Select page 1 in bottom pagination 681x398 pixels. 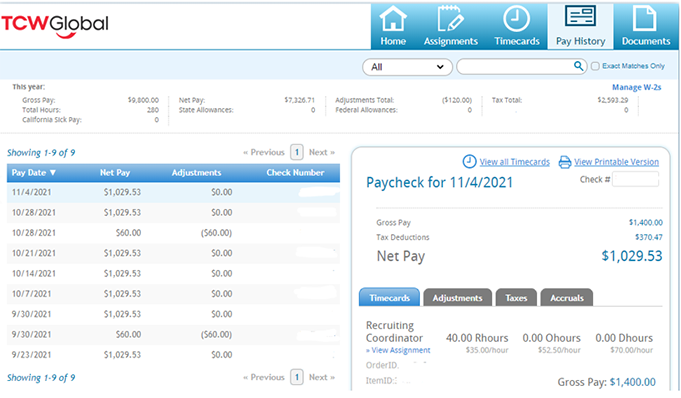click(297, 377)
